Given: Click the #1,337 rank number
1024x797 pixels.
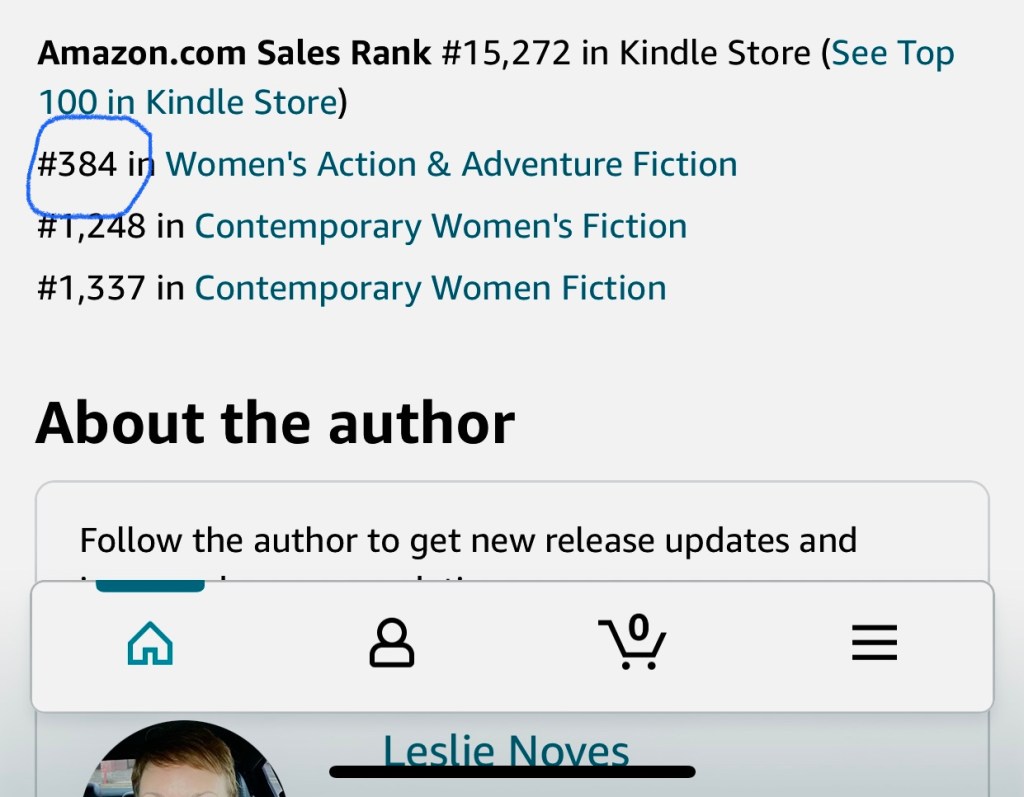Looking at the screenshot, I should coord(92,288).
